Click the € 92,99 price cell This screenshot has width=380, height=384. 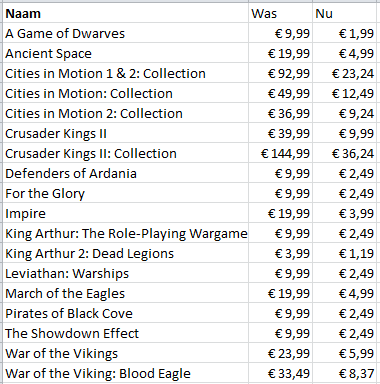point(280,73)
